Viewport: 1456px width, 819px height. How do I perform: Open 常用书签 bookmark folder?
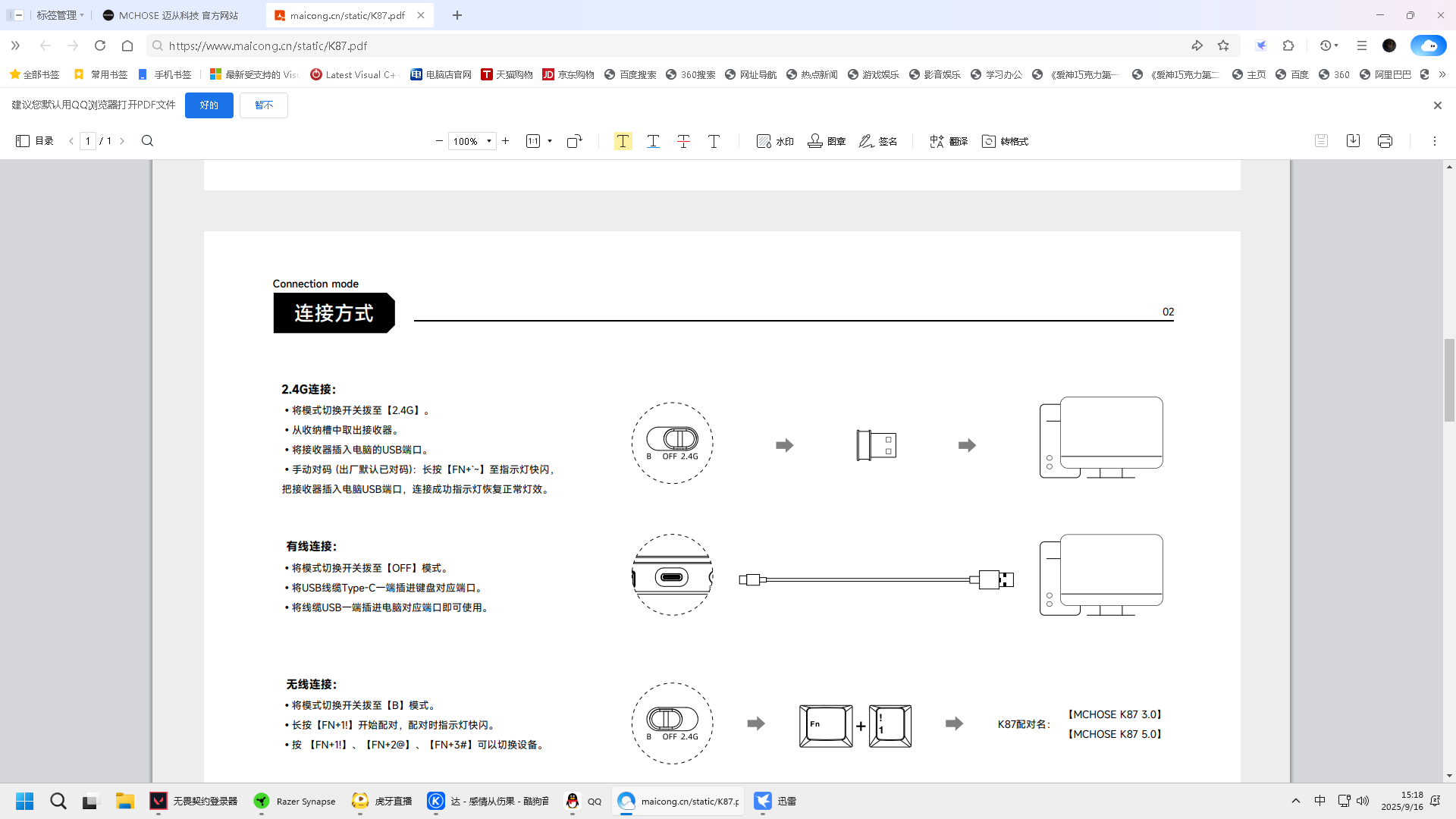click(101, 74)
